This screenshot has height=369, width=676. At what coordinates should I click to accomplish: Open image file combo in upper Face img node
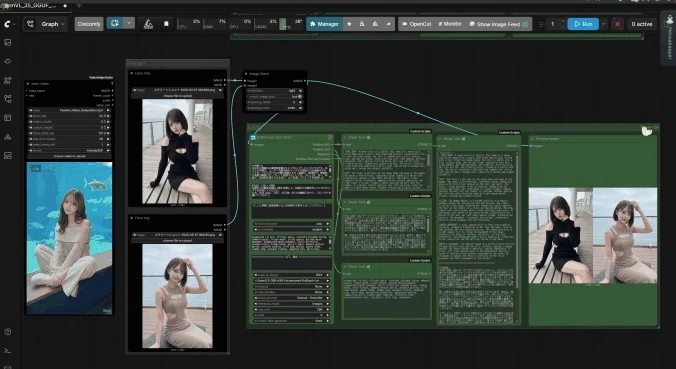tap(177, 90)
